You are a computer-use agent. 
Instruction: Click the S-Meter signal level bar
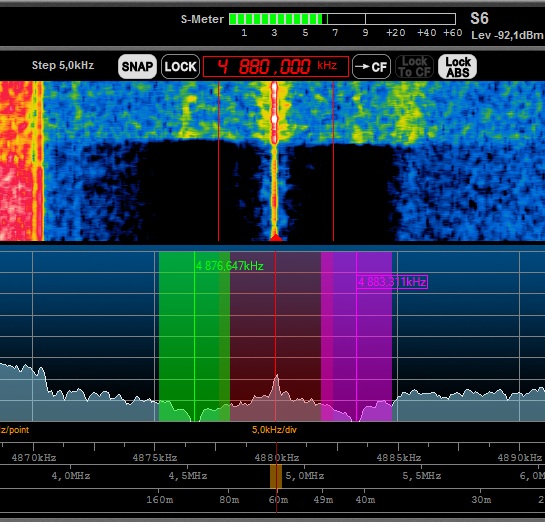[x=342, y=19]
